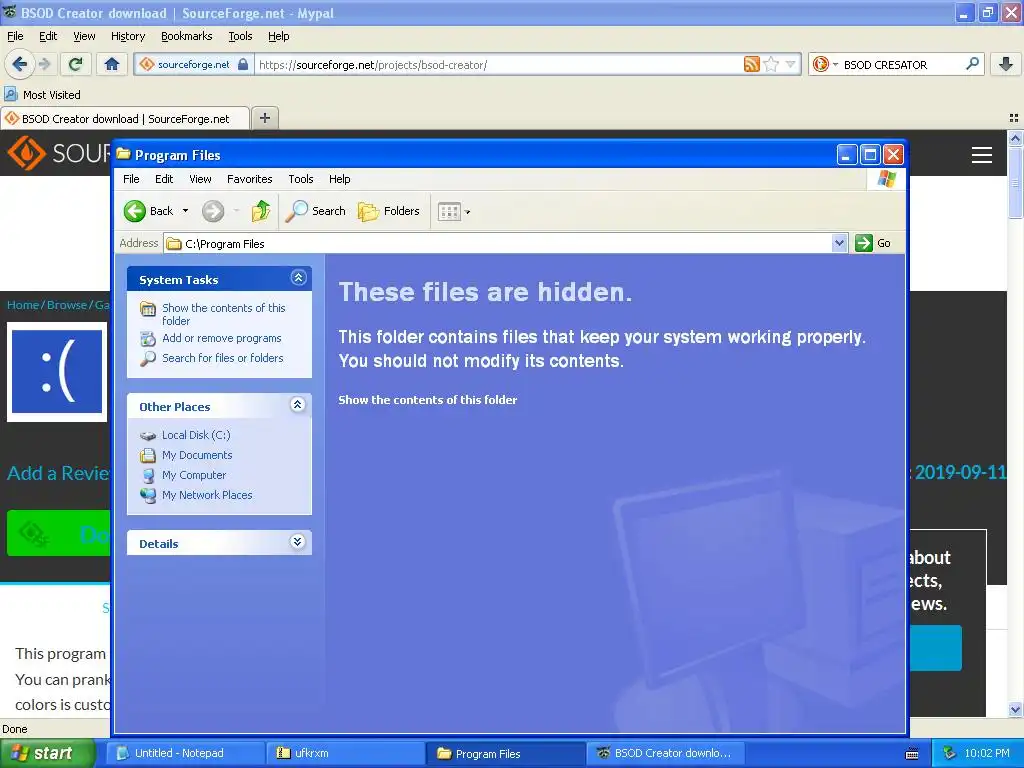Click the browser Back arrow button
The width and height of the screenshot is (1024, 768).
click(19, 64)
